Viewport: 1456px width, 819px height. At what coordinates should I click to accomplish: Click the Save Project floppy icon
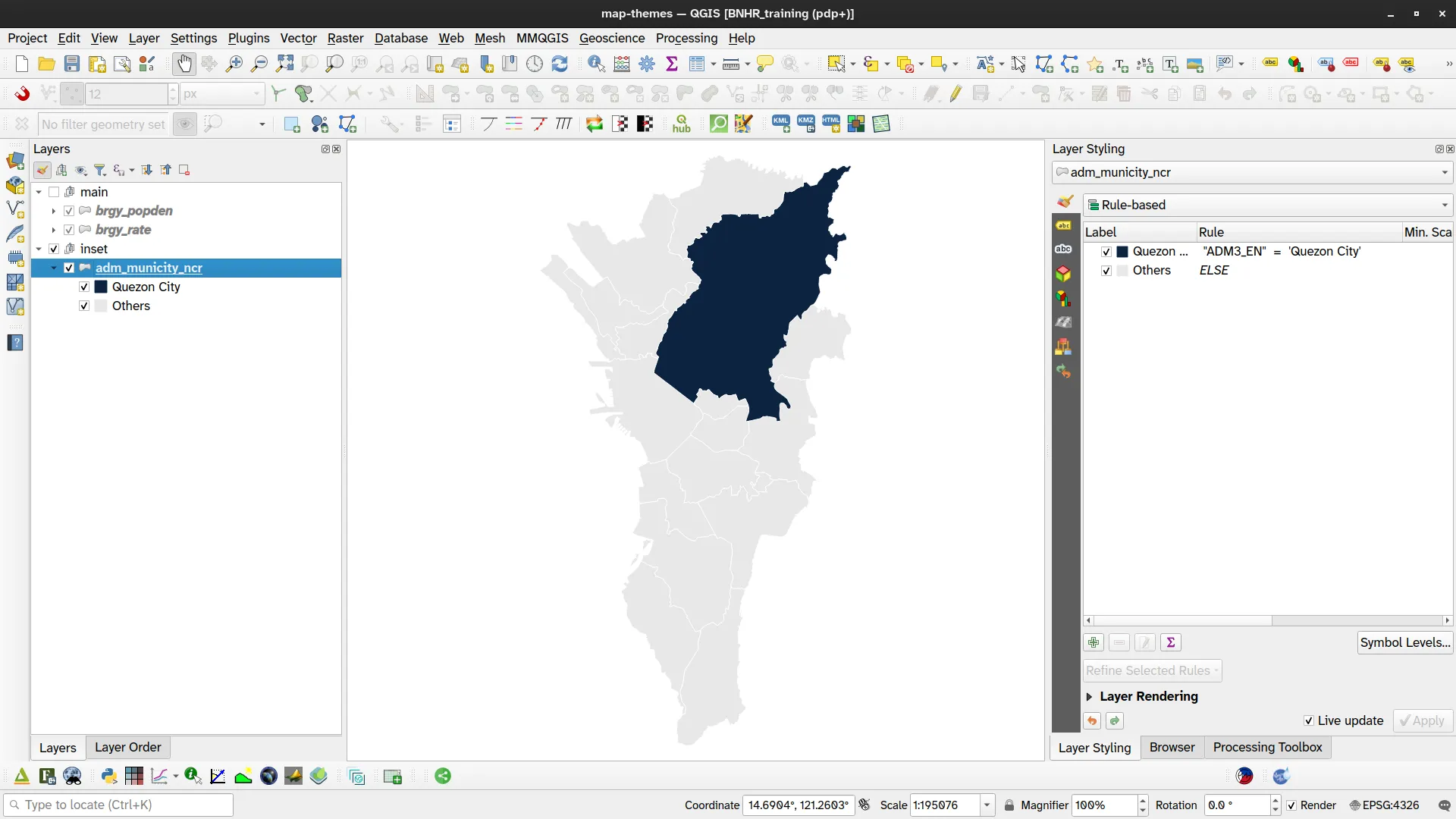pos(71,64)
